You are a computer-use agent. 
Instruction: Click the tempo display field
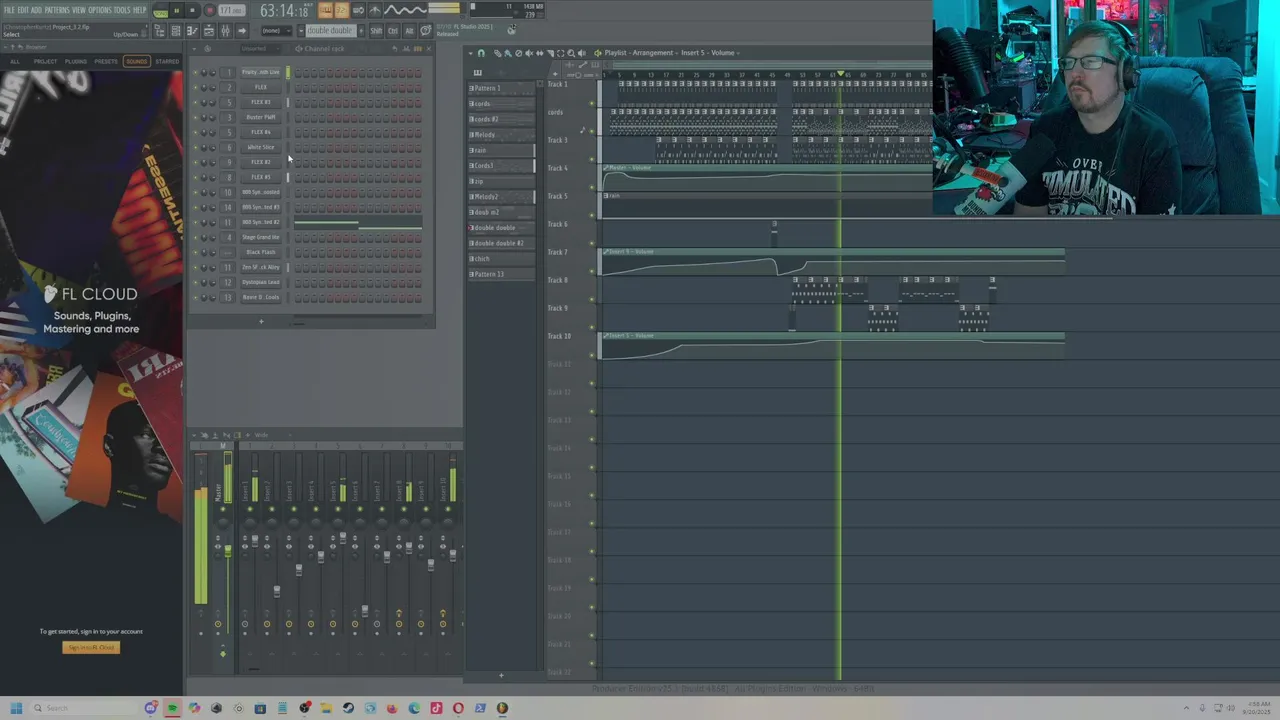(231, 10)
